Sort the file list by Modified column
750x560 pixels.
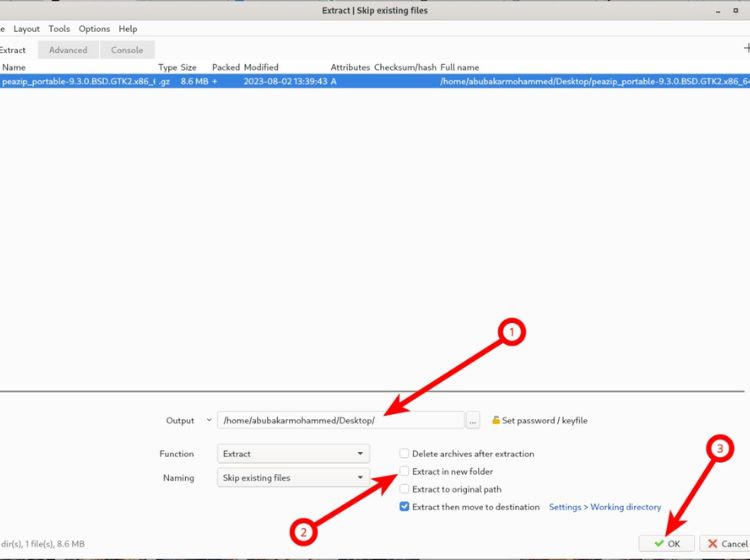[x=261, y=67]
